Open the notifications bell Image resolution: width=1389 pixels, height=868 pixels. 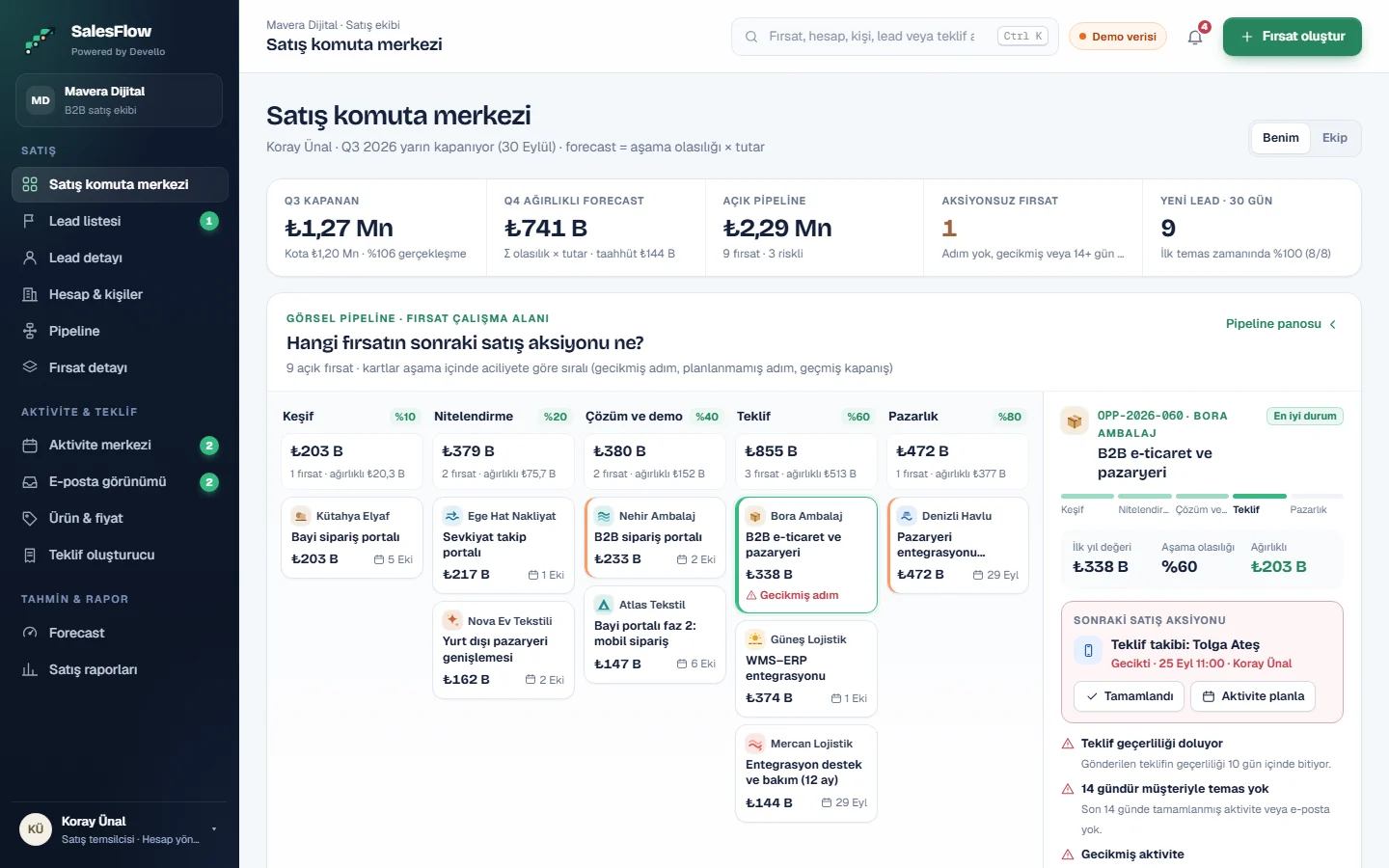pos(1195,37)
